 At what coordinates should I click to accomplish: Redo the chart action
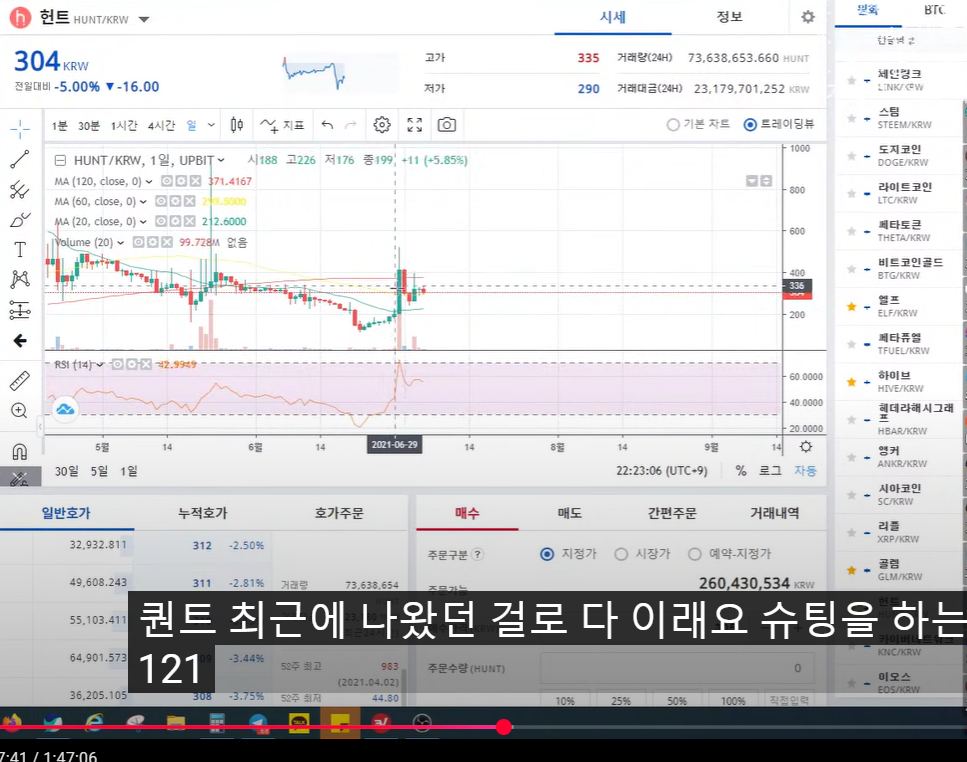pos(351,125)
